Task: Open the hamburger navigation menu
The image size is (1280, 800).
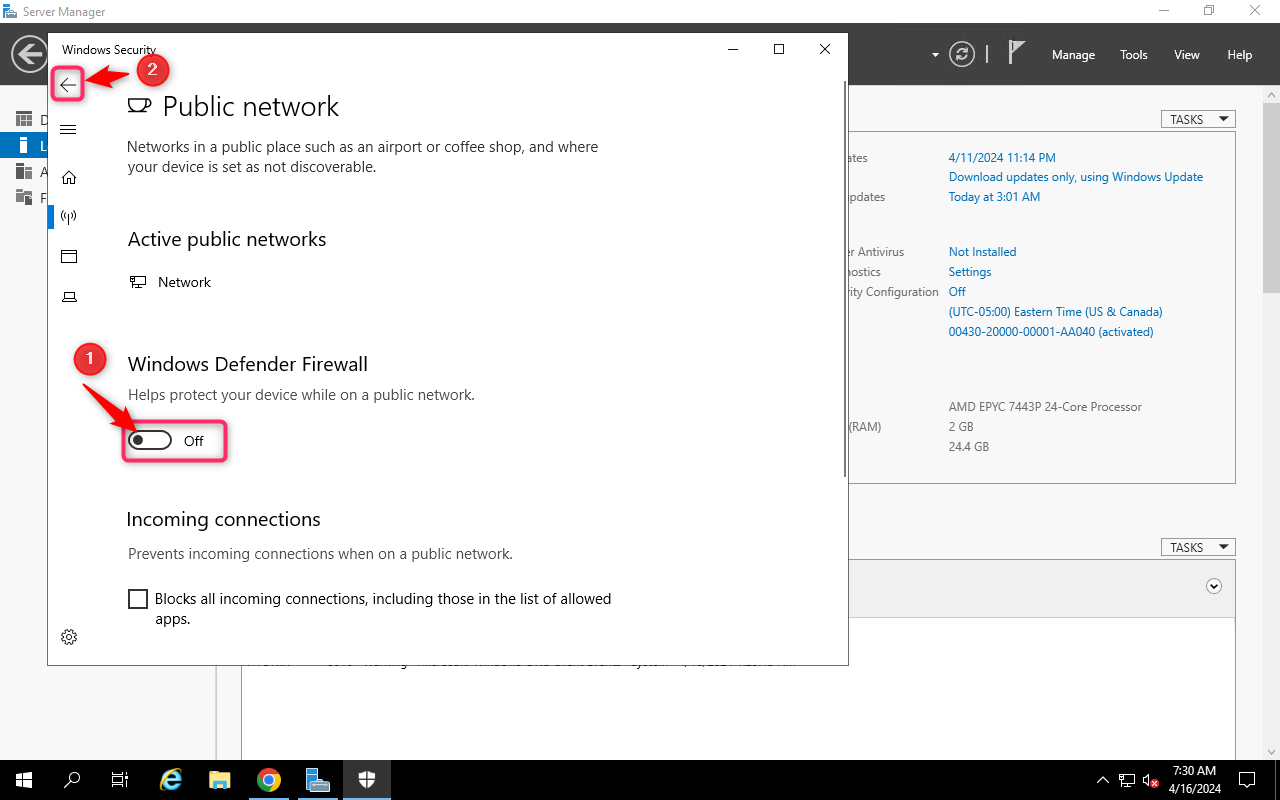Action: tap(68, 130)
